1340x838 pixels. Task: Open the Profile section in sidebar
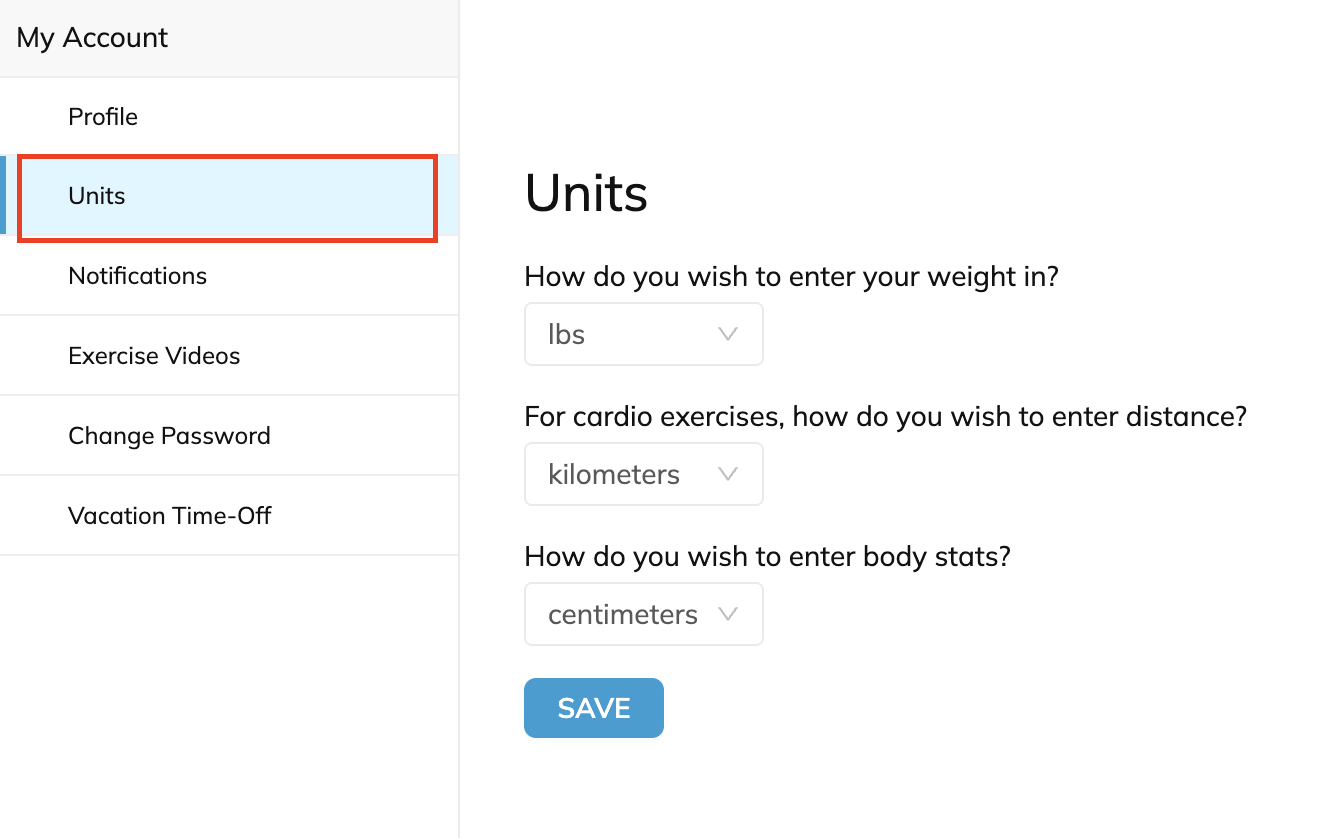103,116
